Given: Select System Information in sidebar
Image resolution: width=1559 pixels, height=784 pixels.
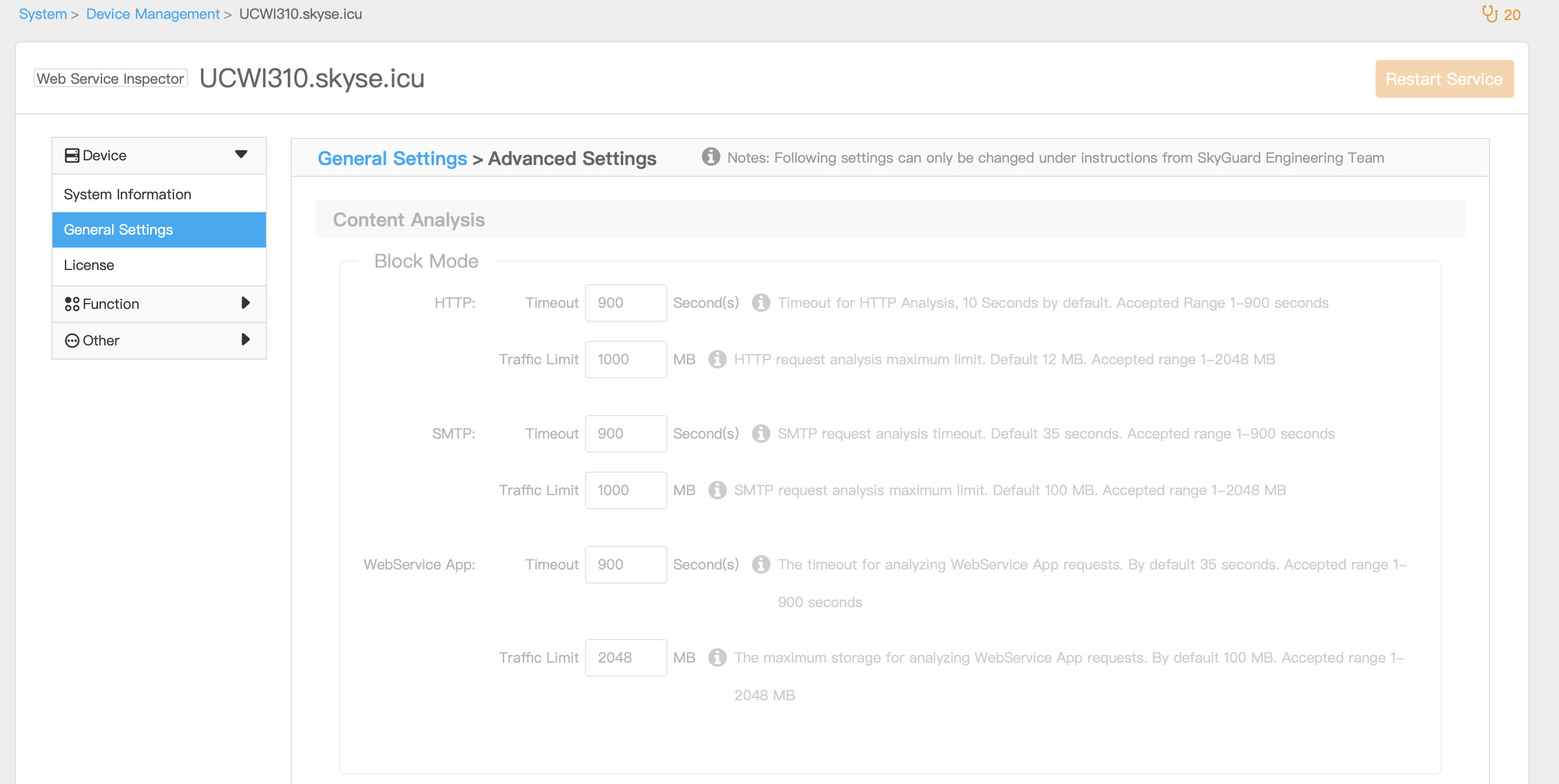Looking at the screenshot, I should click(x=127, y=193).
